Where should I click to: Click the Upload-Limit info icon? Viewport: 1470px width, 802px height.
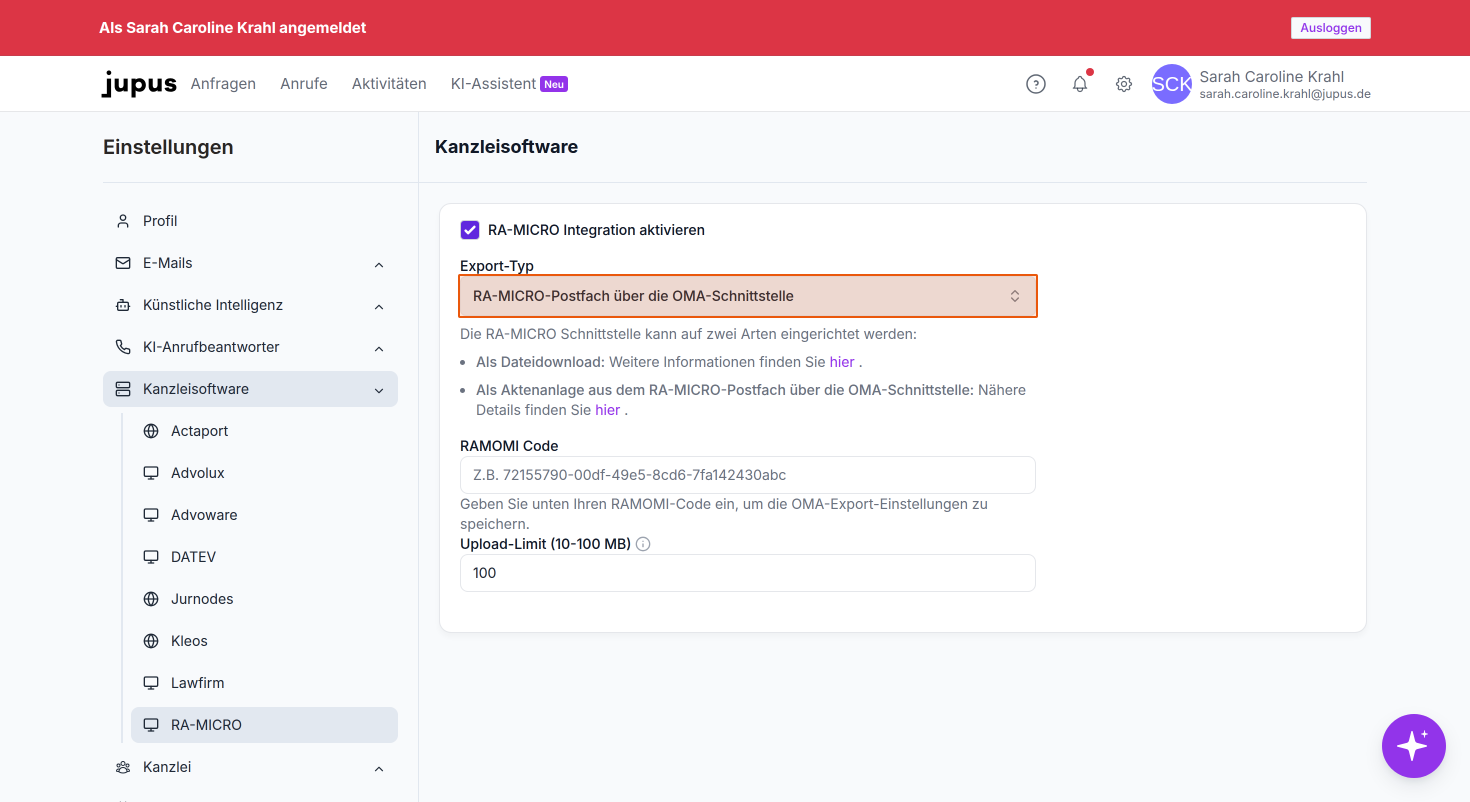[x=643, y=544]
